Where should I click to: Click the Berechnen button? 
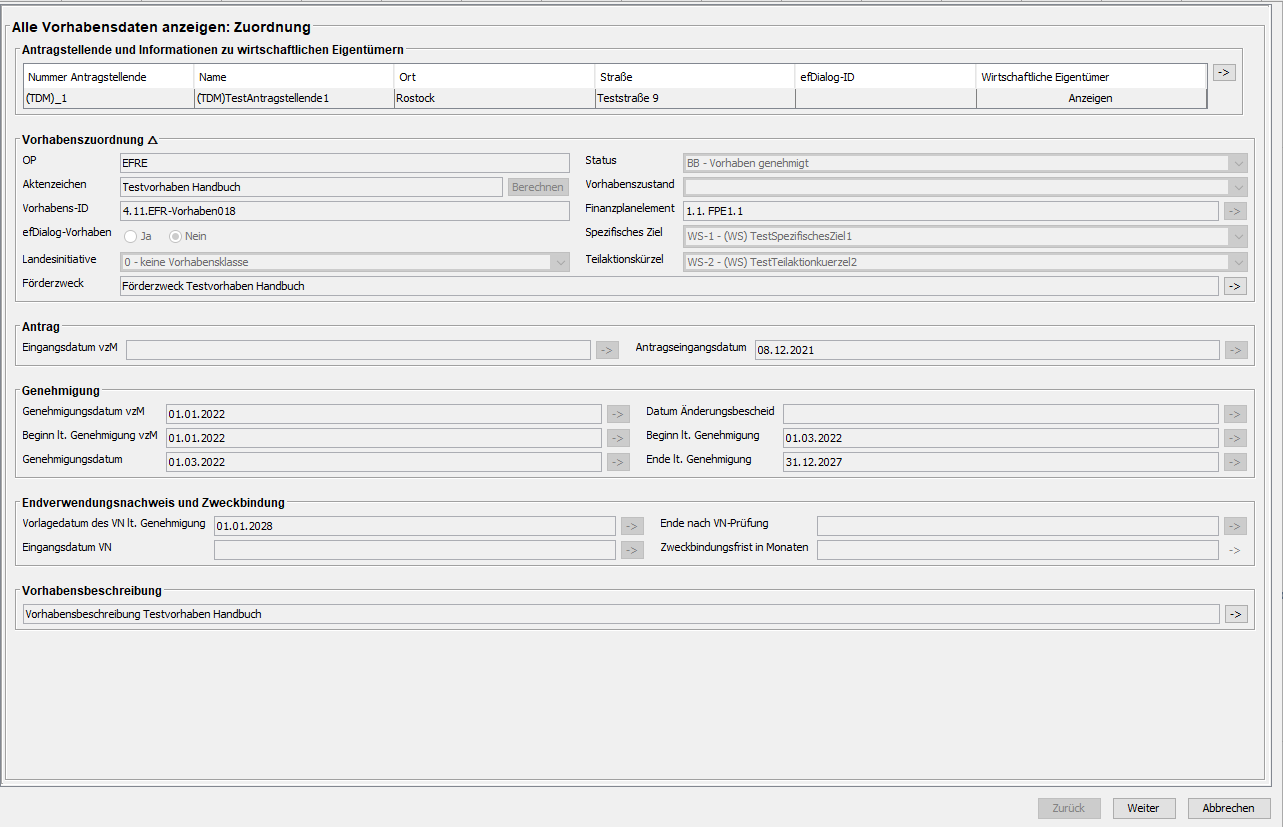click(x=538, y=187)
